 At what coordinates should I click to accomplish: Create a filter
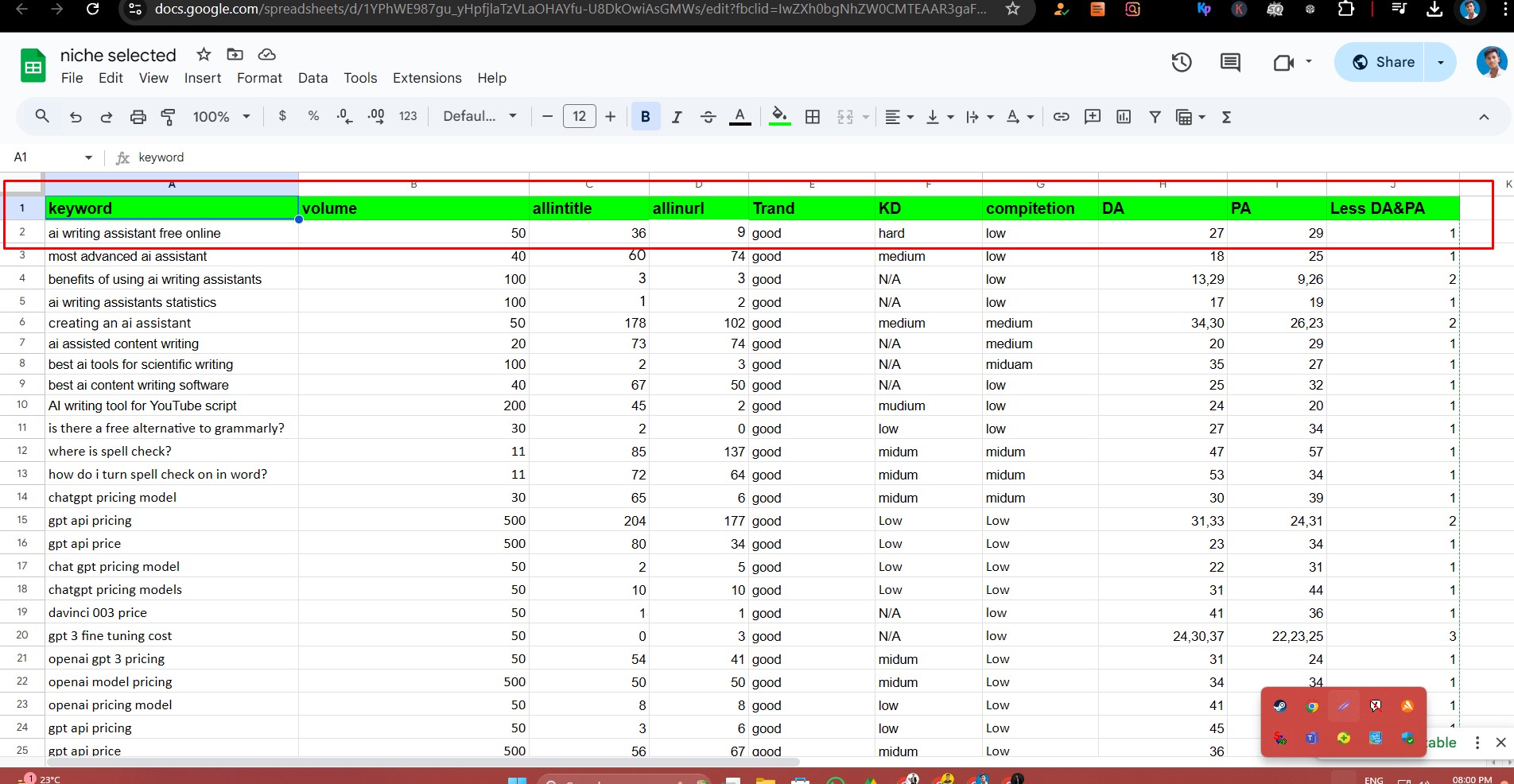[1155, 117]
